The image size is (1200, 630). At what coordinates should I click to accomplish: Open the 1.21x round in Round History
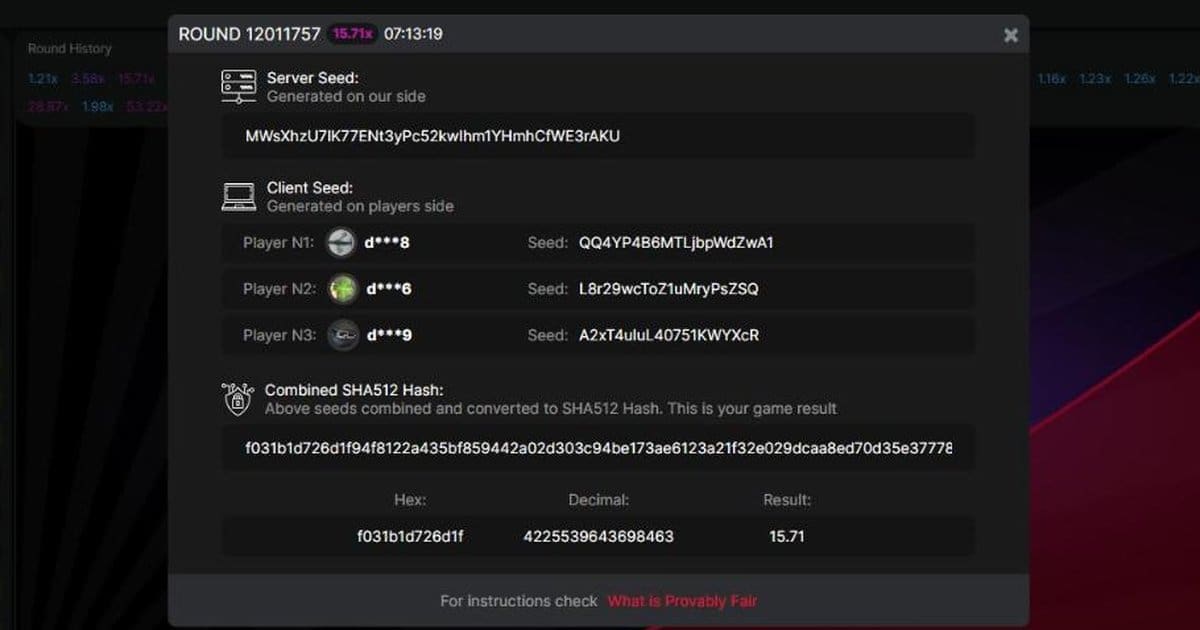pyautogui.click(x=43, y=79)
